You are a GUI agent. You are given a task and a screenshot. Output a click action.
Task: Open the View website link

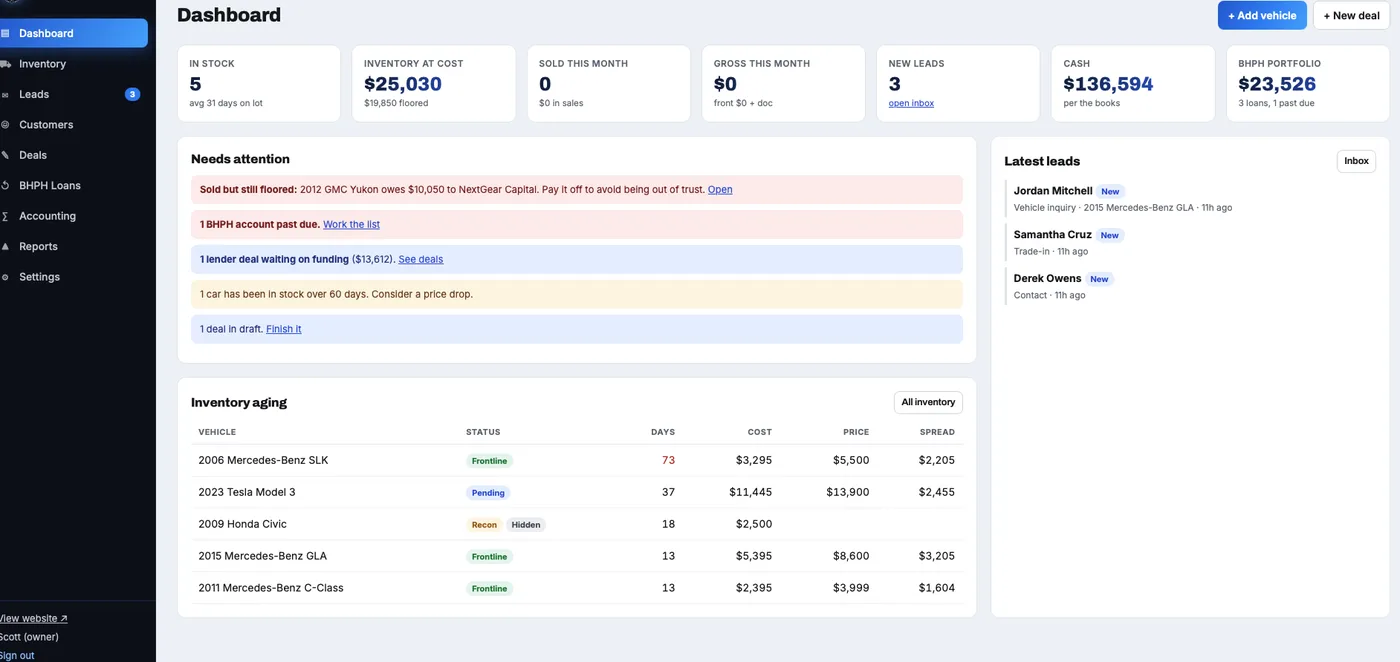pyautogui.click(x=33, y=618)
